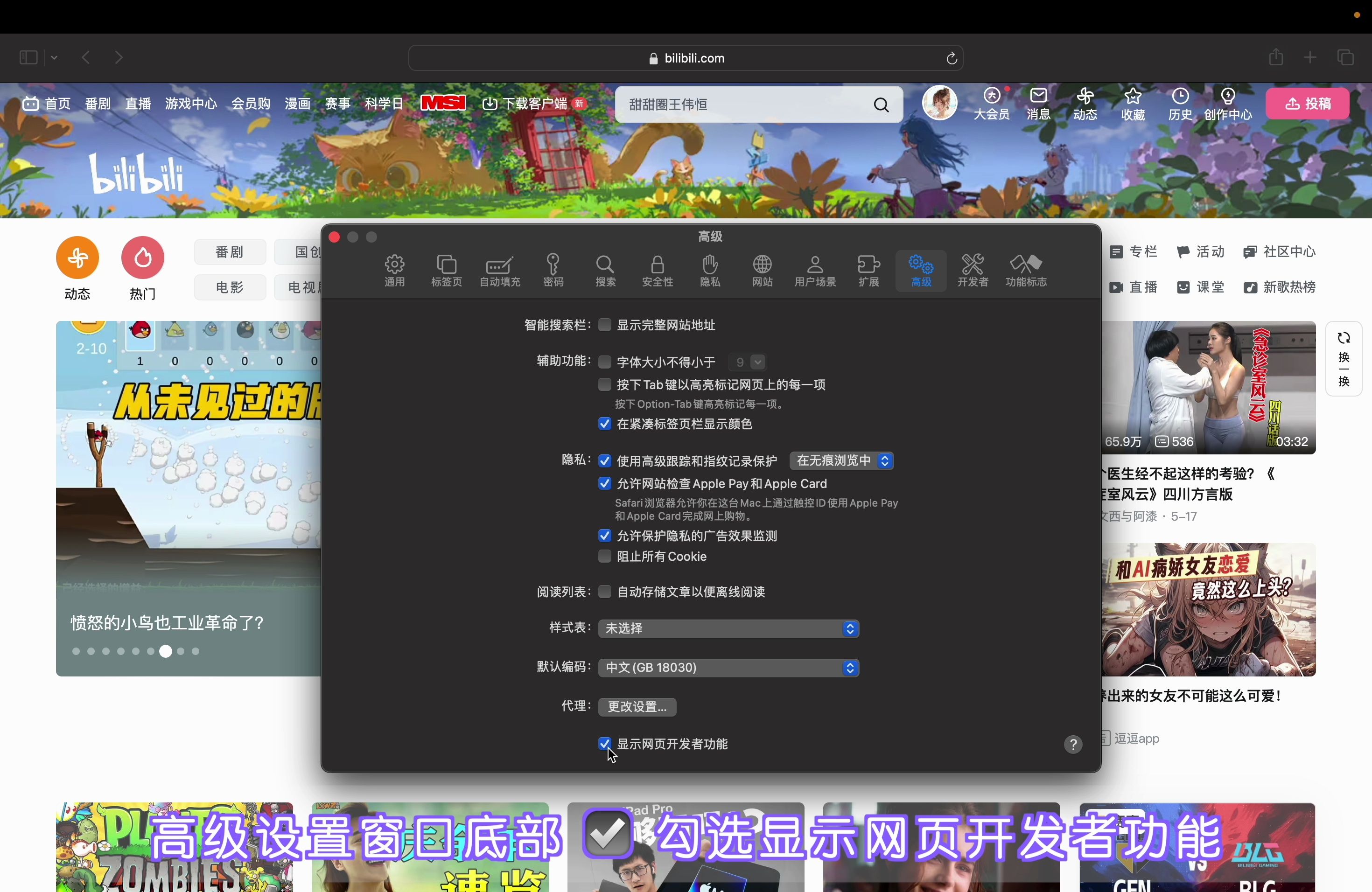Switch to the 标签页 (Tabs) preferences tab

[447, 270]
